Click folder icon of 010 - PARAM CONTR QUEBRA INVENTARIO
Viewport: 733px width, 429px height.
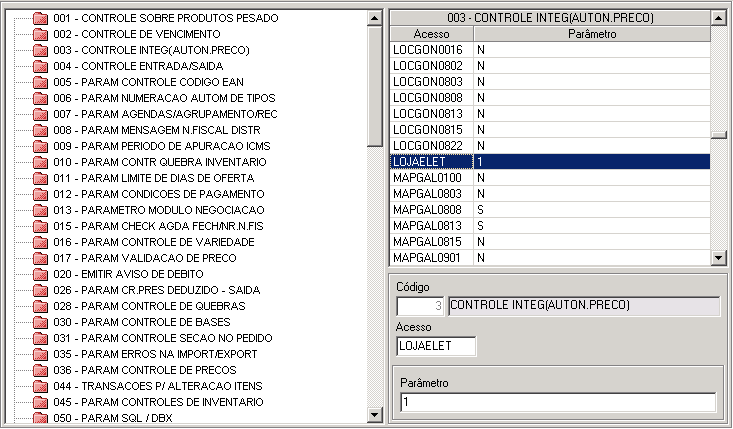[40, 162]
